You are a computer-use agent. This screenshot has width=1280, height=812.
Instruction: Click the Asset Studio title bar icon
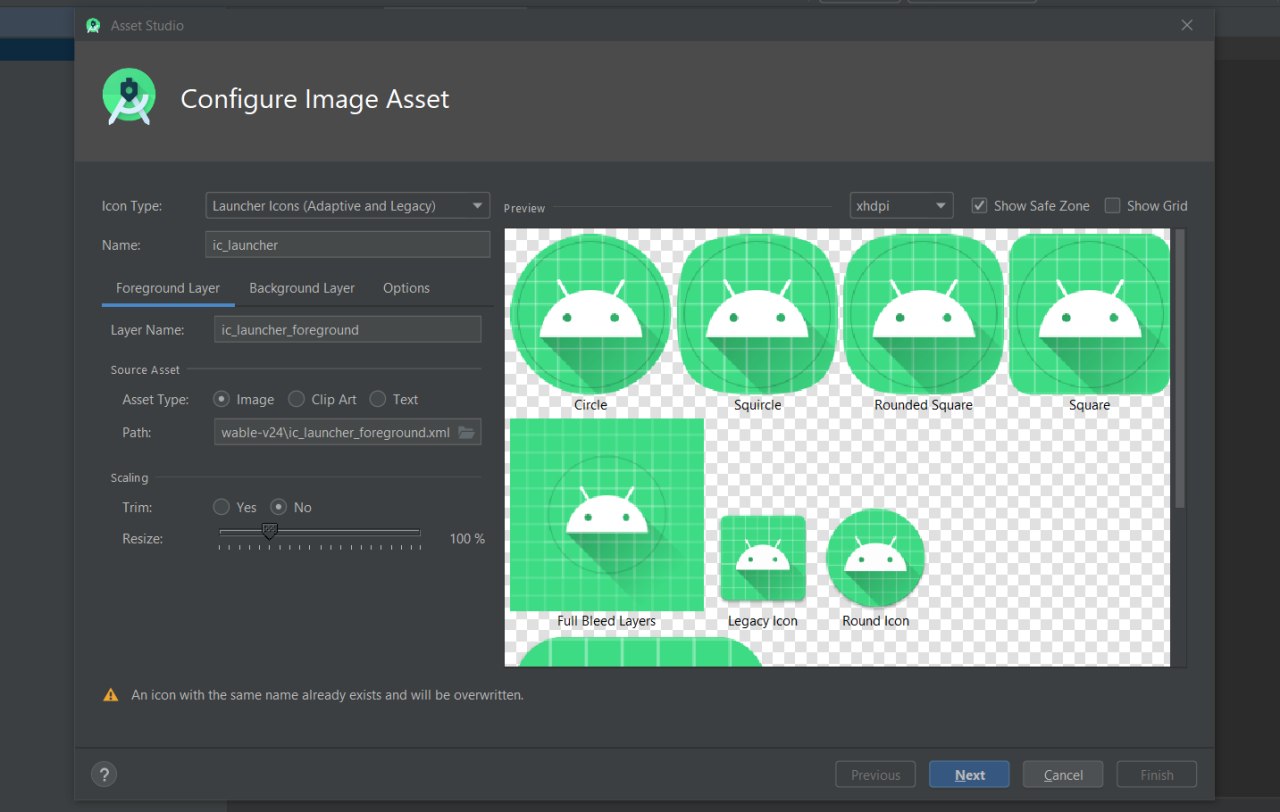pyautogui.click(x=93, y=25)
